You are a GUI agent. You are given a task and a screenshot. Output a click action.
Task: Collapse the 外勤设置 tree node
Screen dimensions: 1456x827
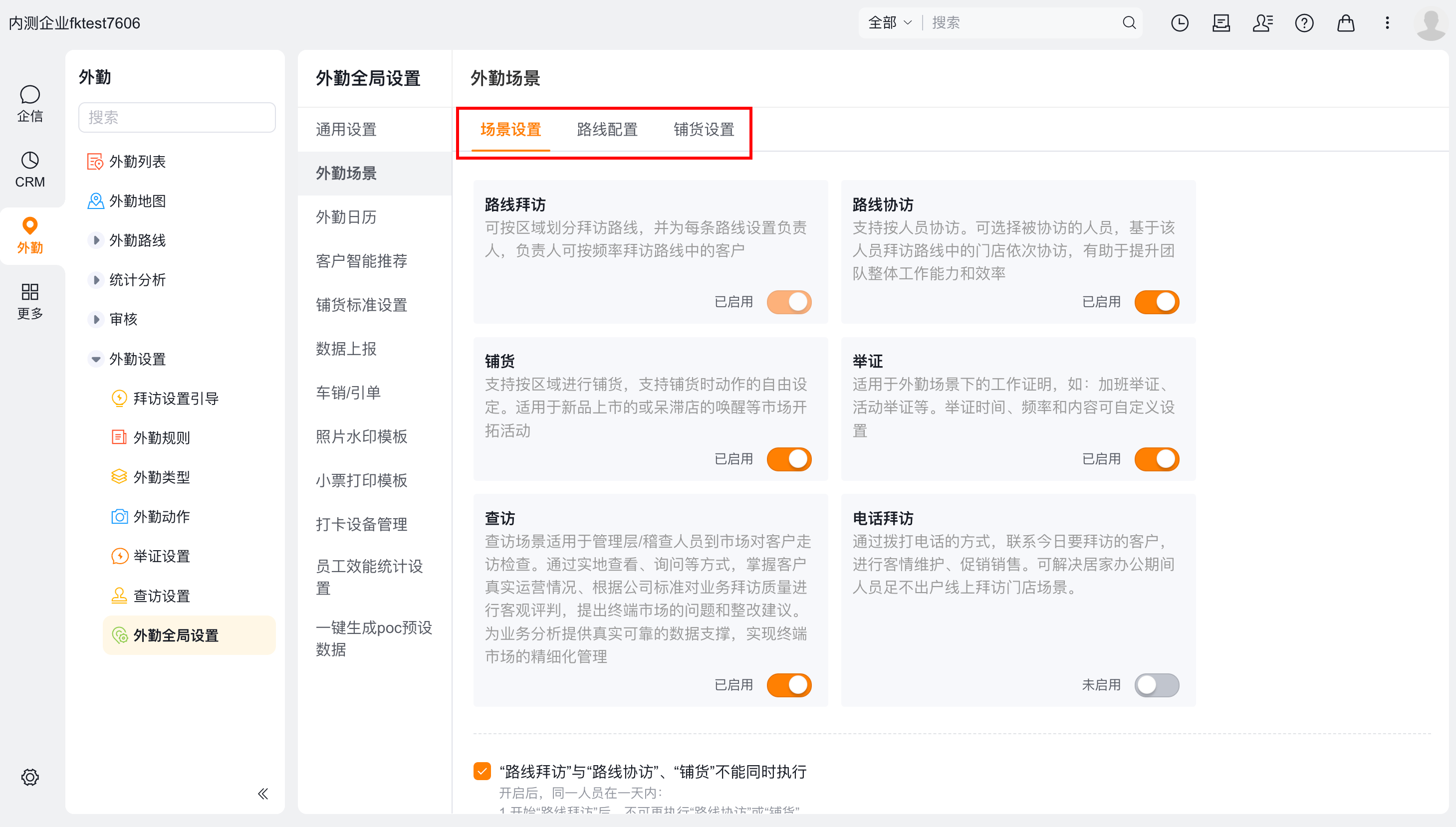pos(95,359)
